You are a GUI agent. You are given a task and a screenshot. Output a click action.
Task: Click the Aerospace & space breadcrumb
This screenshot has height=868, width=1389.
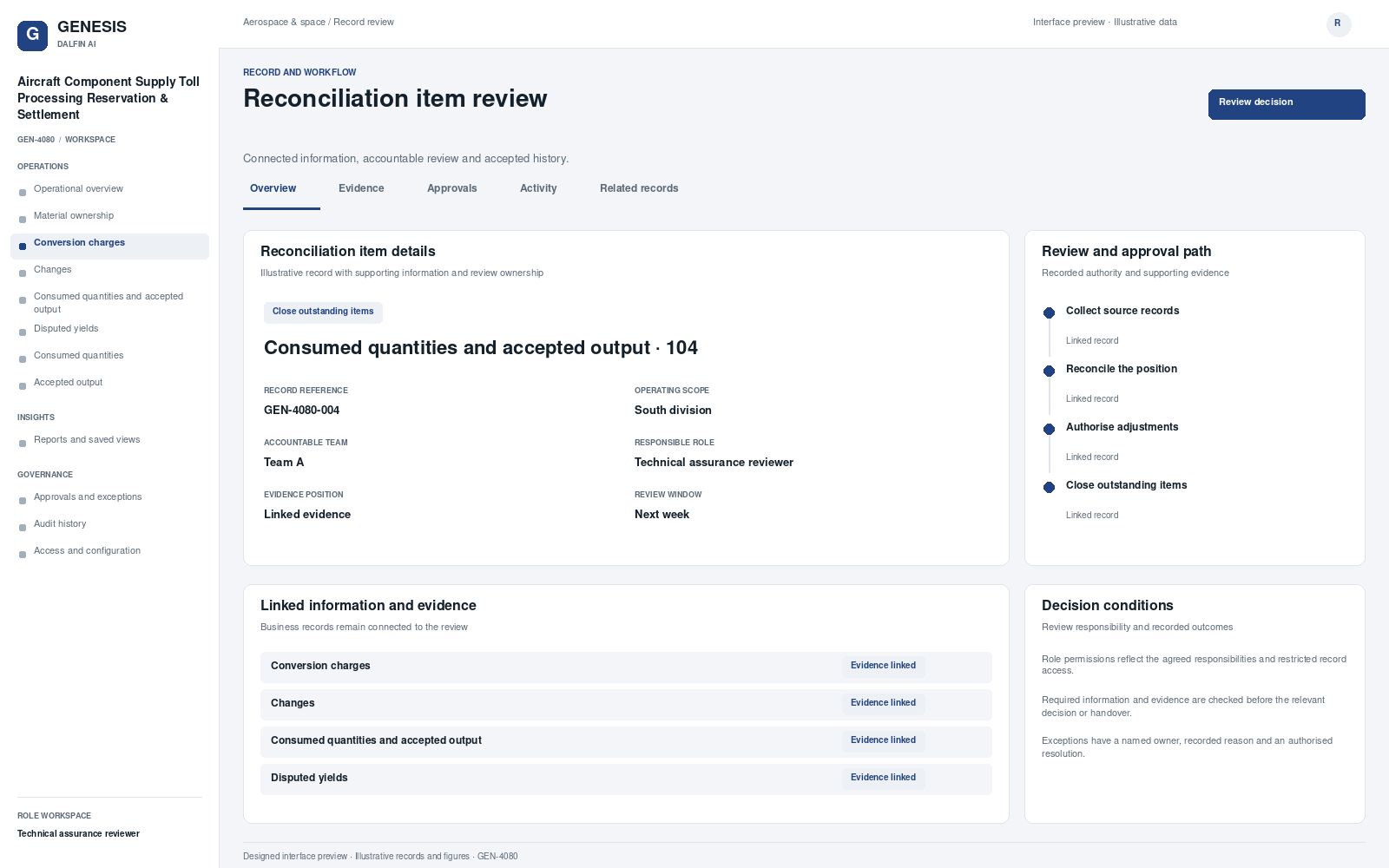click(284, 23)
